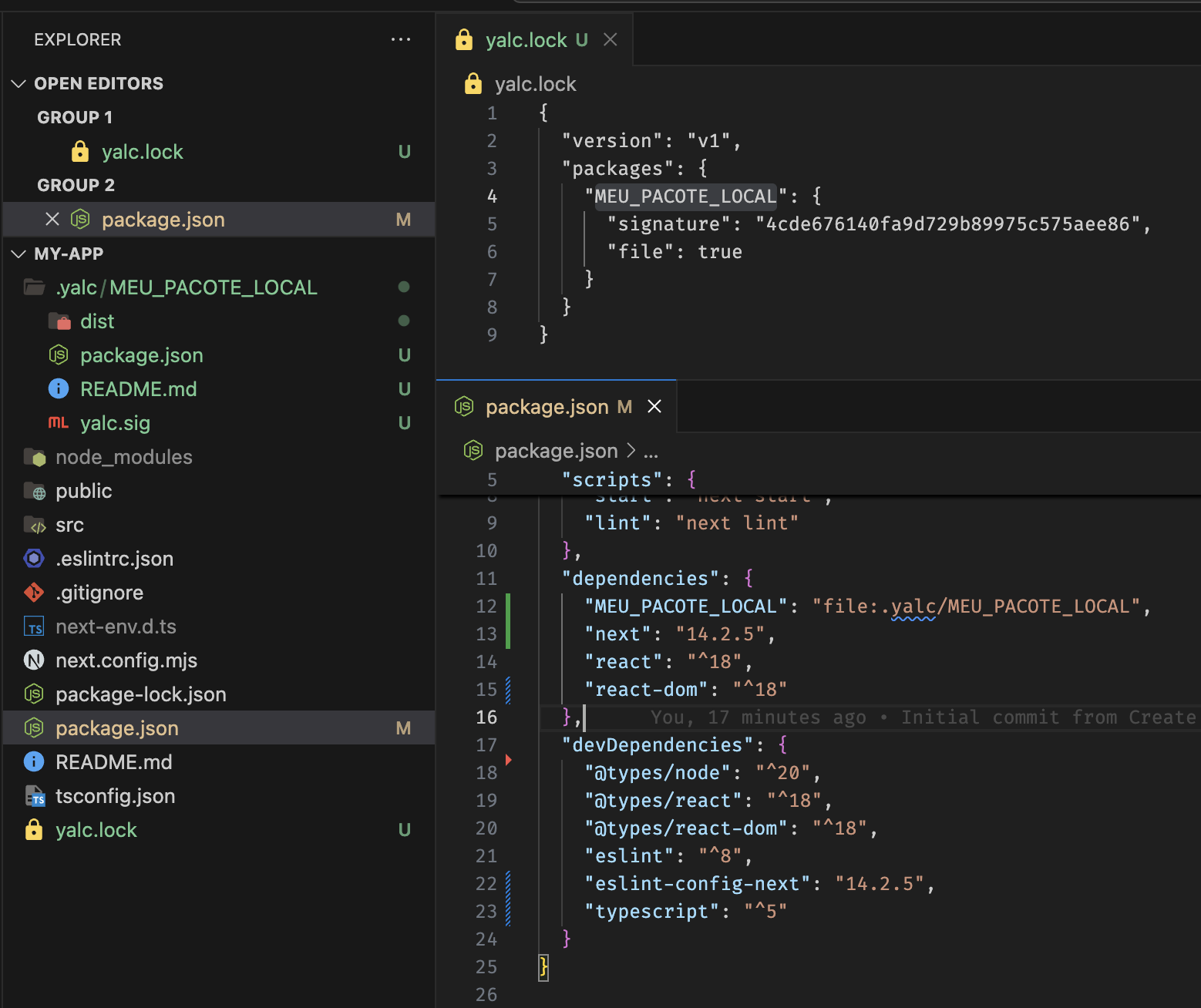Click the "devDependencies" key on line 17
The image size is (1201, 1008).
click(658, 745)
